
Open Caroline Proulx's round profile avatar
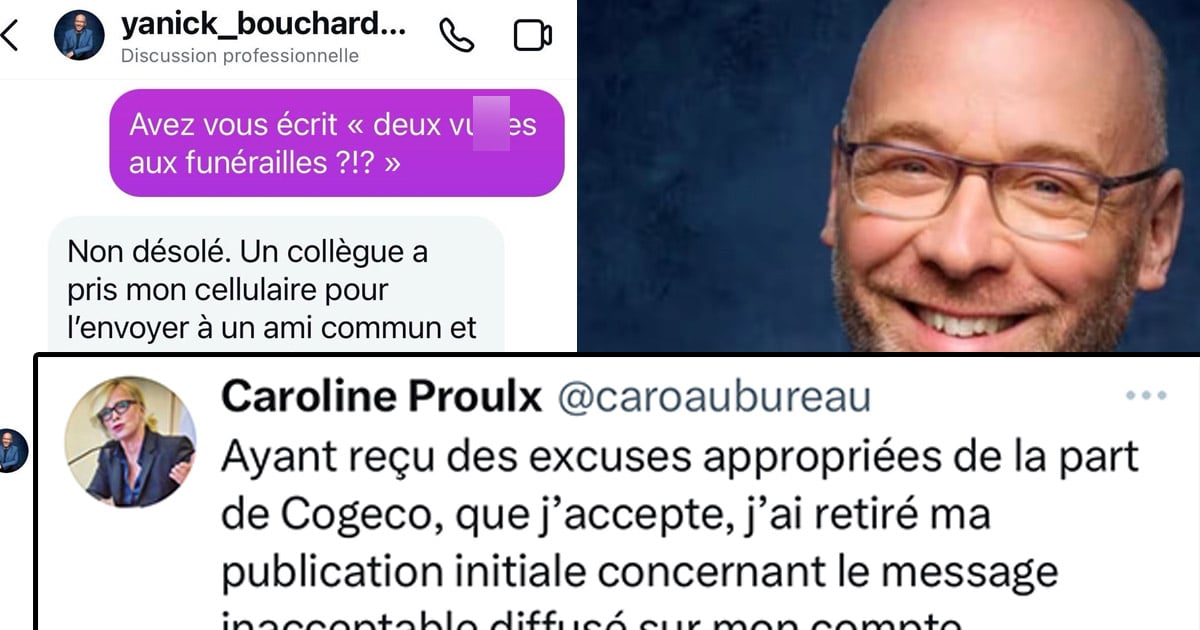tap(130, 441)
